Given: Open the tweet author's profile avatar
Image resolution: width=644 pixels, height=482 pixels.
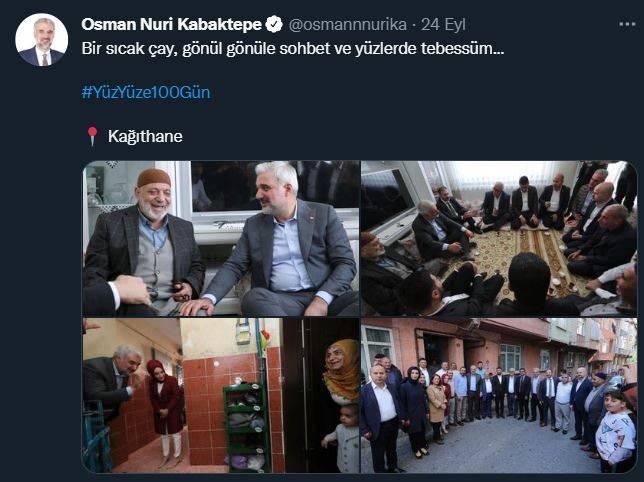Looking at the screenshot, I should (41, 40).
